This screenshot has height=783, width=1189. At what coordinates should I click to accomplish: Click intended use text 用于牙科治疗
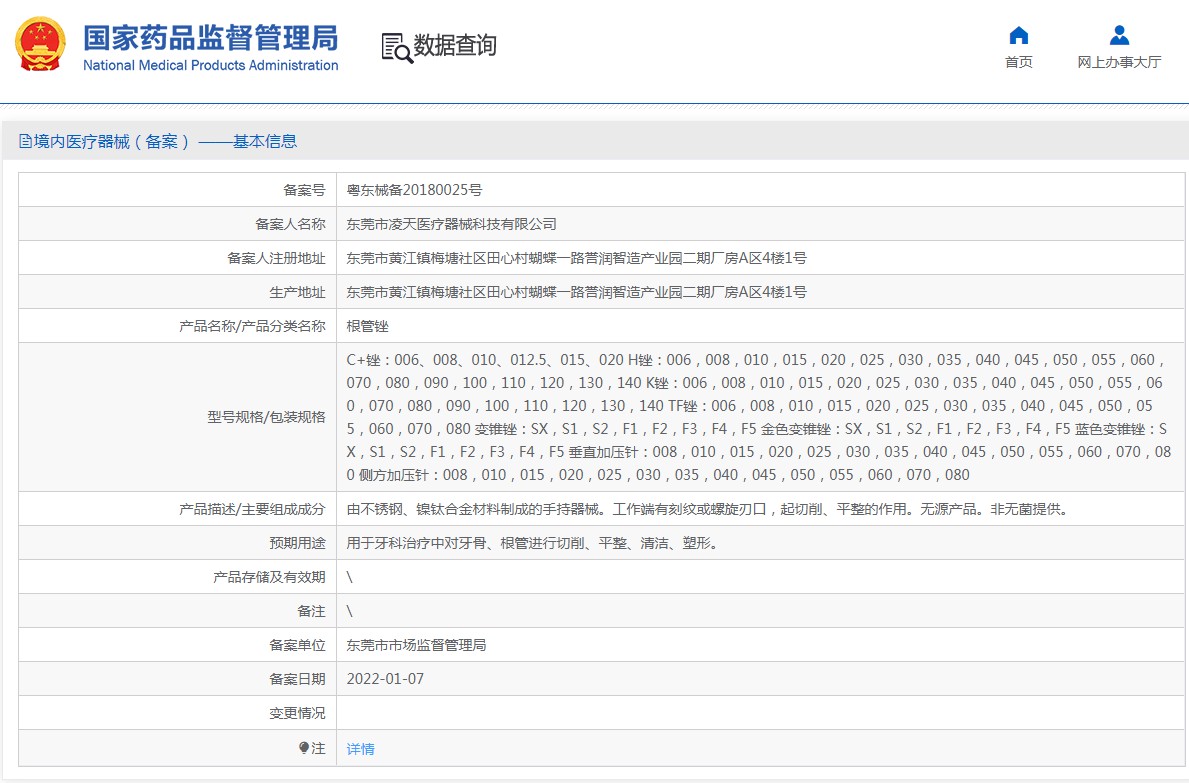coord(533,543)
